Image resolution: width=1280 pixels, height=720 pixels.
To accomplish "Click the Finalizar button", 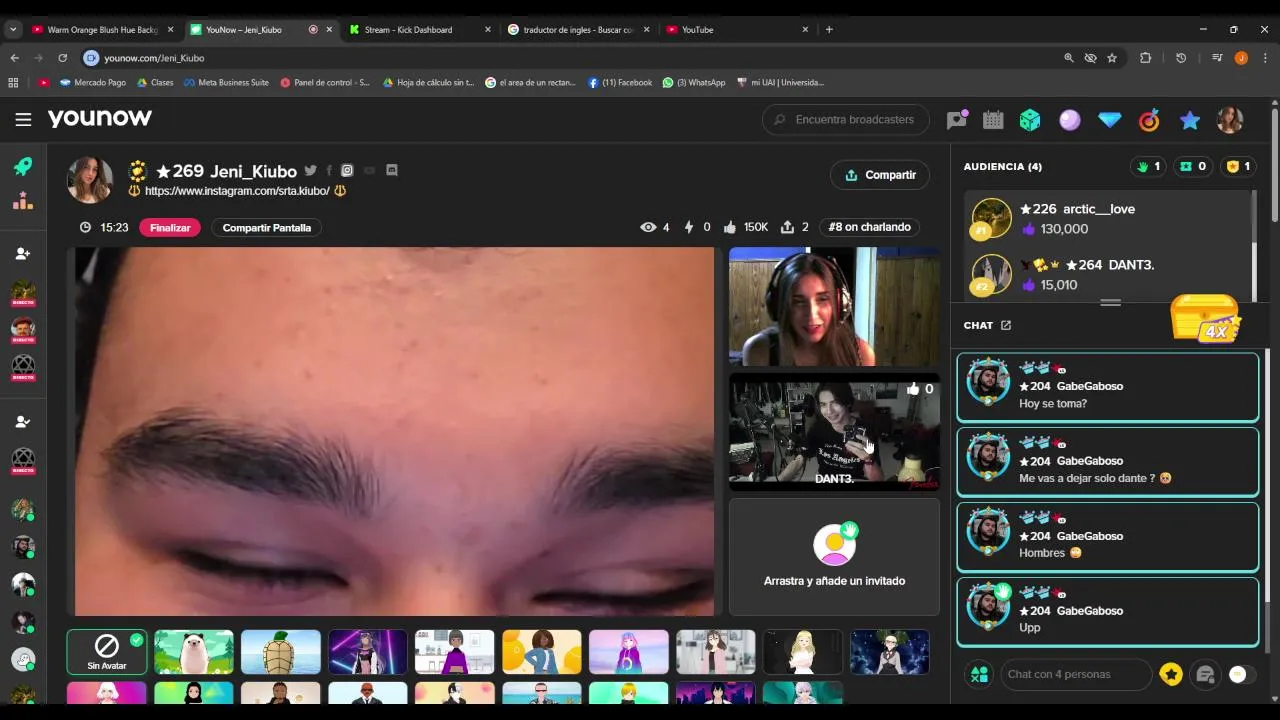I will click(x=170, y=228).
